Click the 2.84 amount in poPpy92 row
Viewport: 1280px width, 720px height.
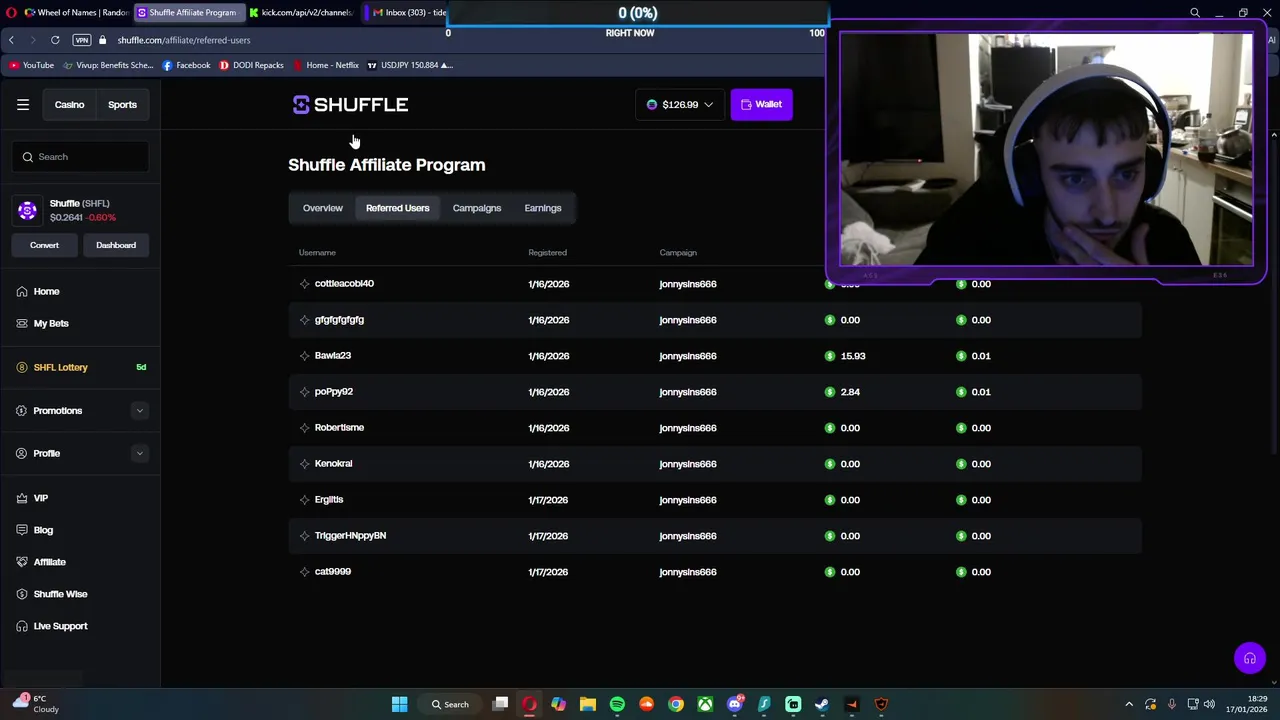point(850,392)
